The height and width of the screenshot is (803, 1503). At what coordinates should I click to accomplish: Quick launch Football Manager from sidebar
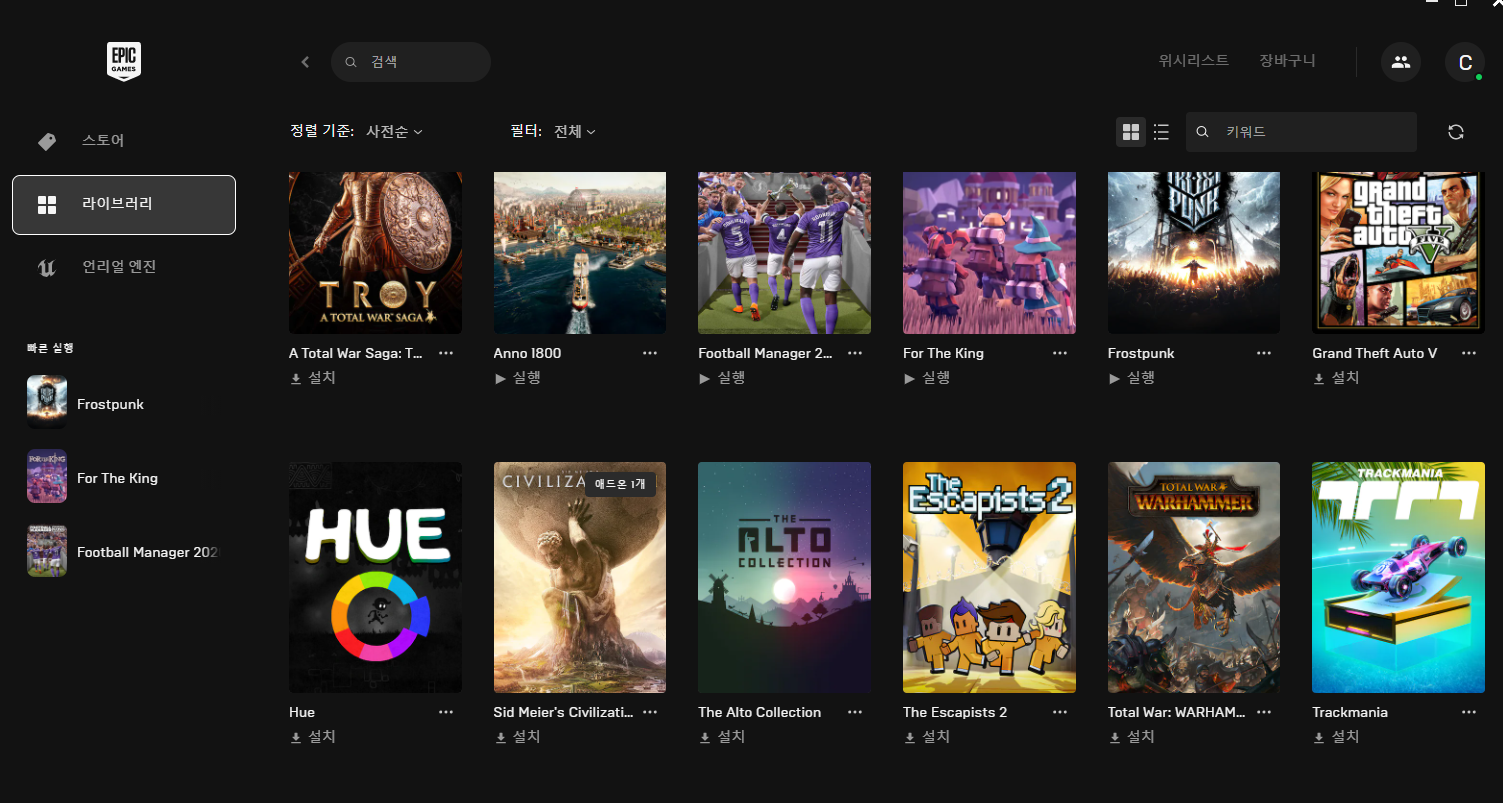click(x=124, y=552)
